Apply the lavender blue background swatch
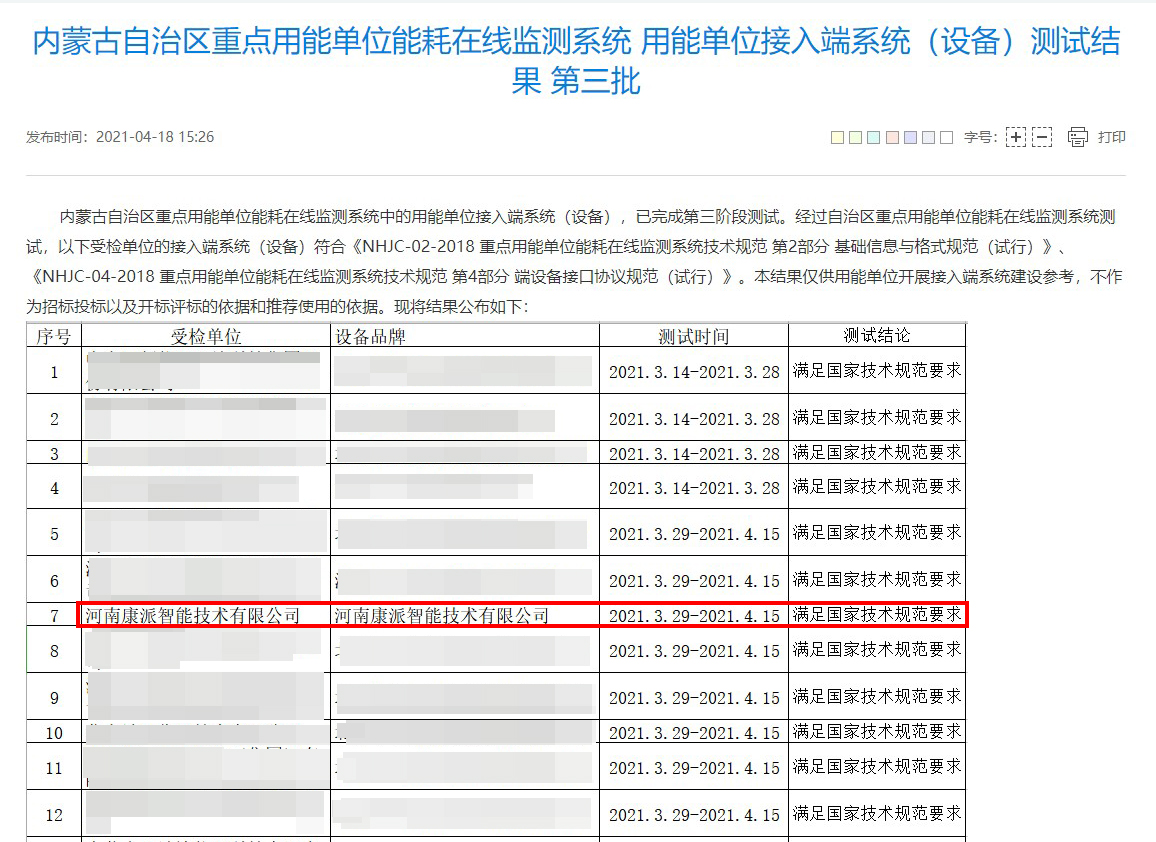This screenshot has width=1156, height=842. coord(910,137)
